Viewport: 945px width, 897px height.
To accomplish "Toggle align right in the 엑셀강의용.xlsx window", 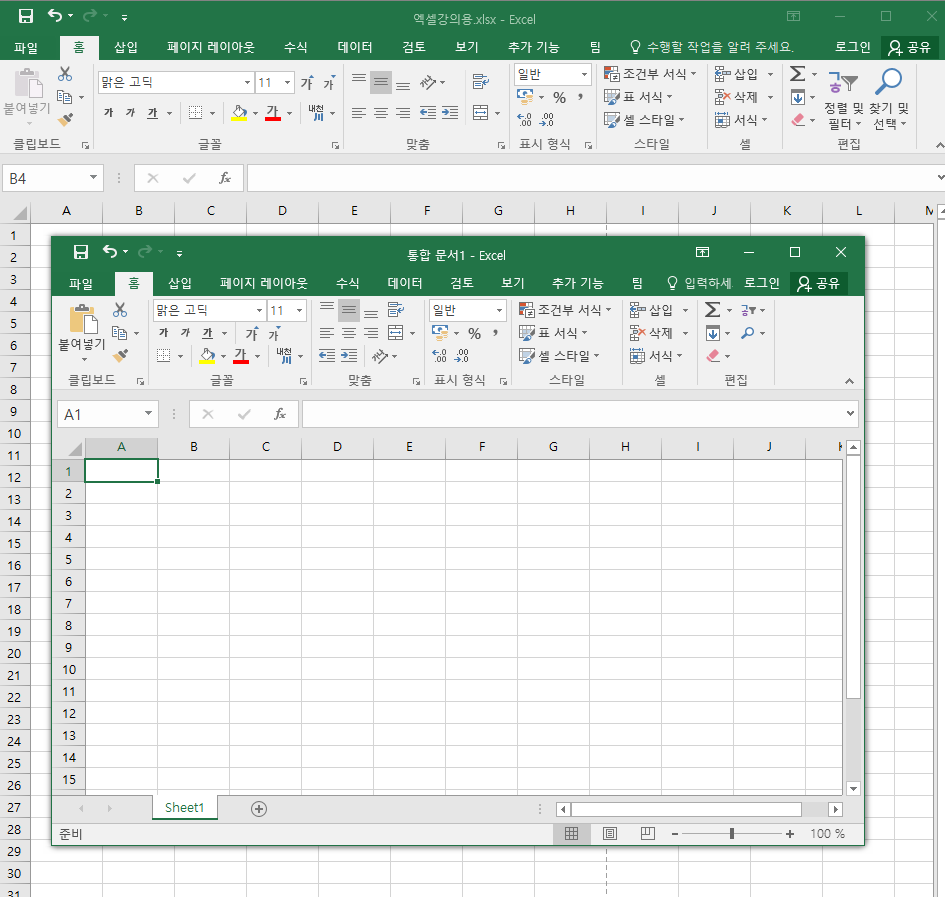I will (403, 113).
